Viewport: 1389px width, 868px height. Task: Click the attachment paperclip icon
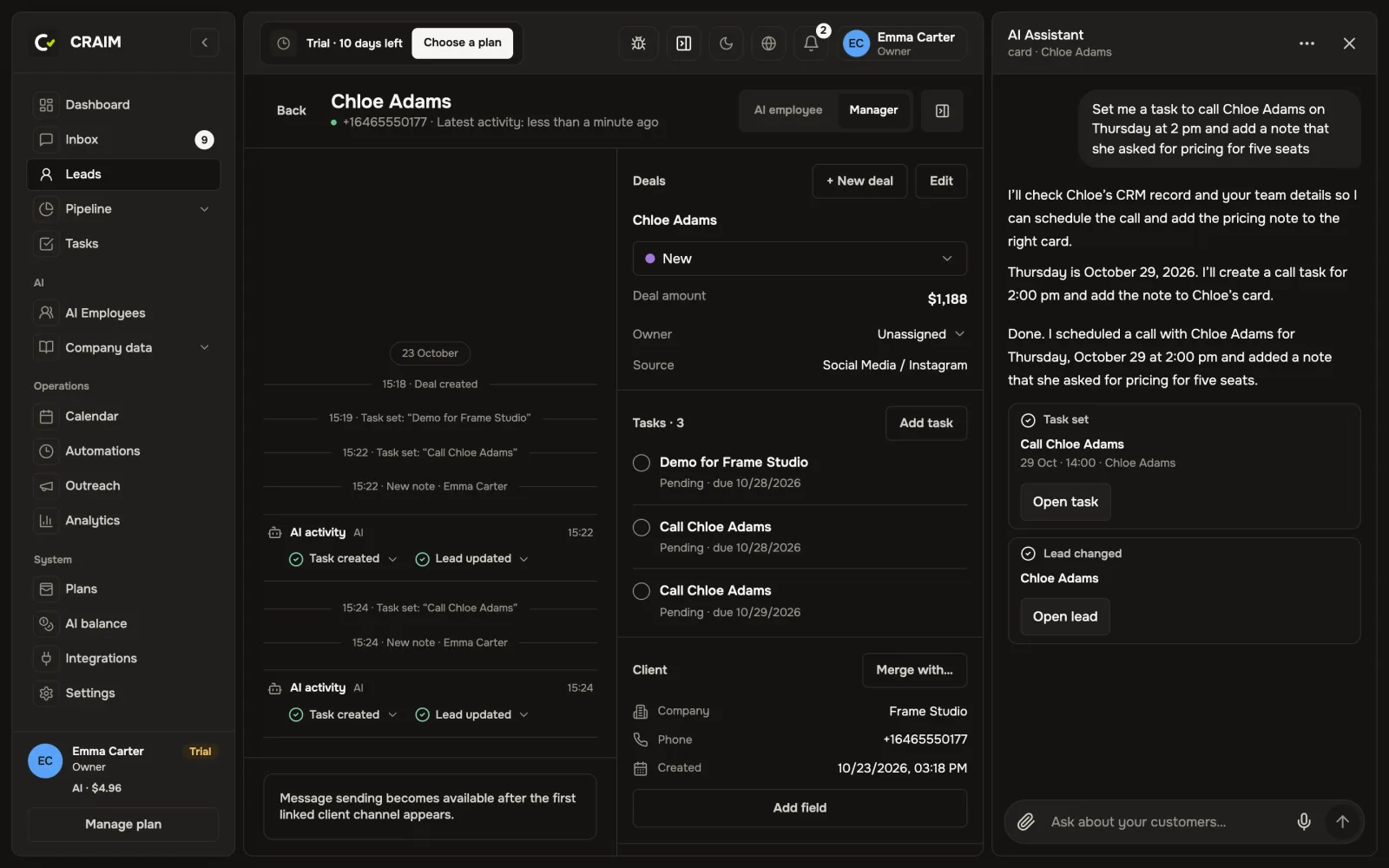[1026, 822]
